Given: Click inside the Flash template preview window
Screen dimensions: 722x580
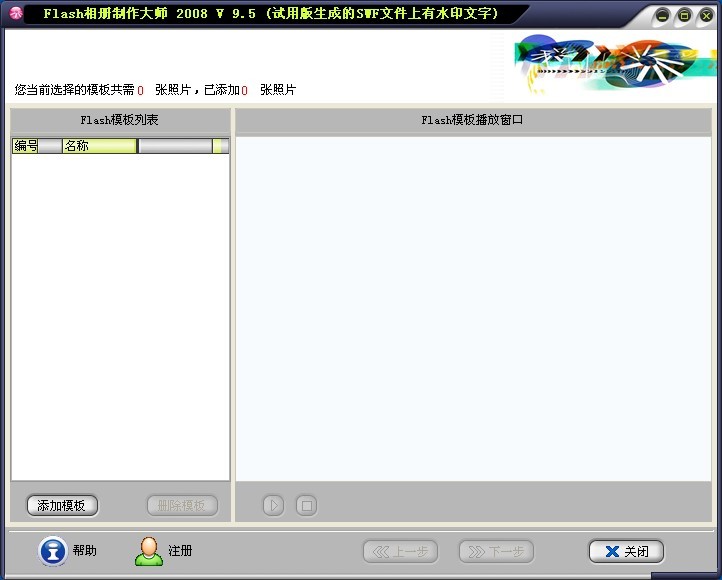Looking at the screenshot, I should click(473, 308).
